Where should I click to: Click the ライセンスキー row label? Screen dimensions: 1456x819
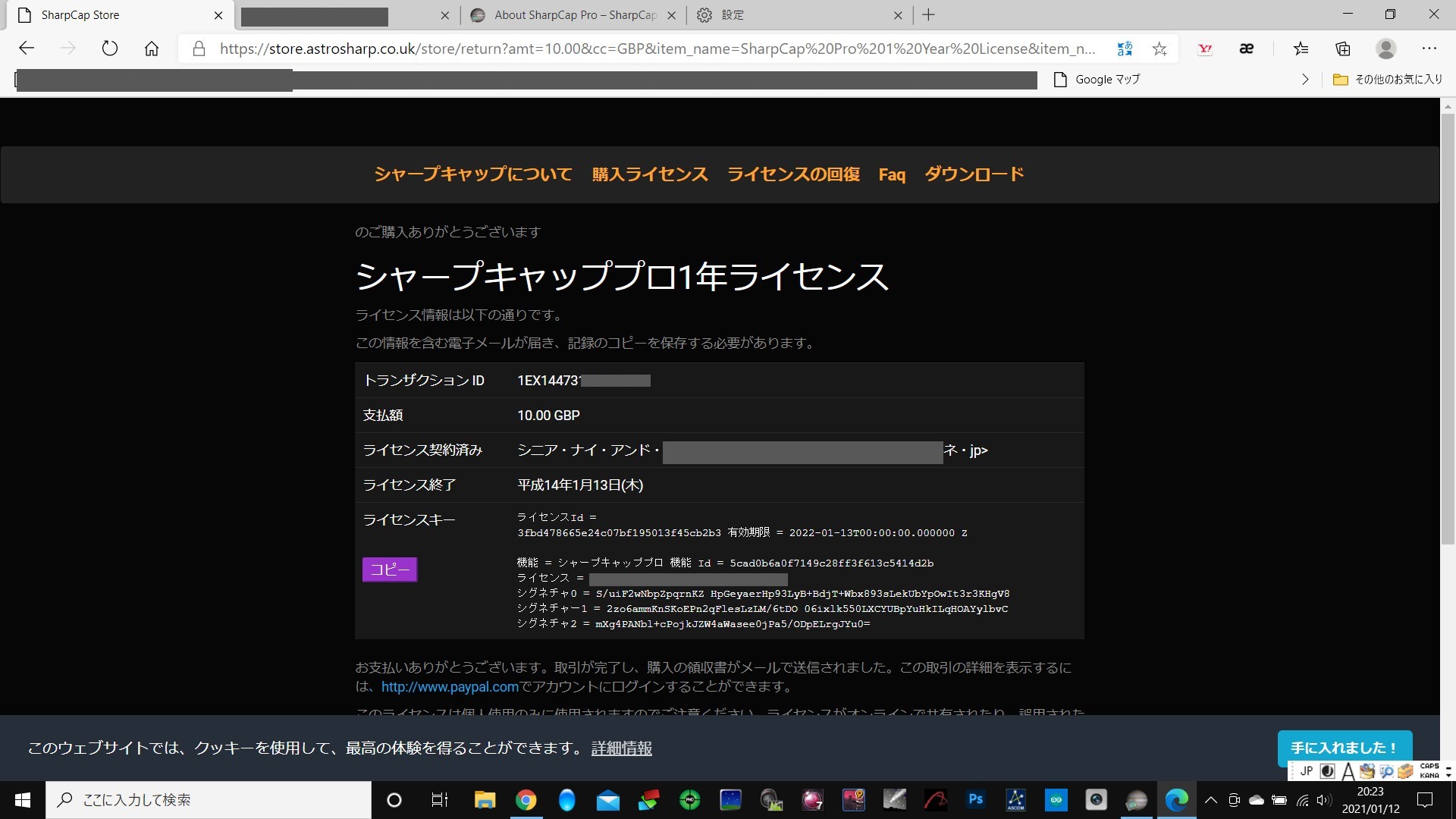pyautogui.click(x=409, y=520)
